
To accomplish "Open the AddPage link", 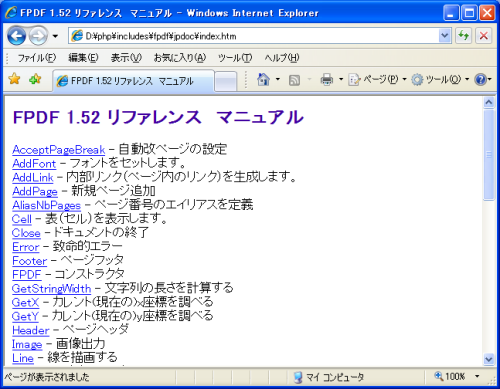I will [35, 192].
